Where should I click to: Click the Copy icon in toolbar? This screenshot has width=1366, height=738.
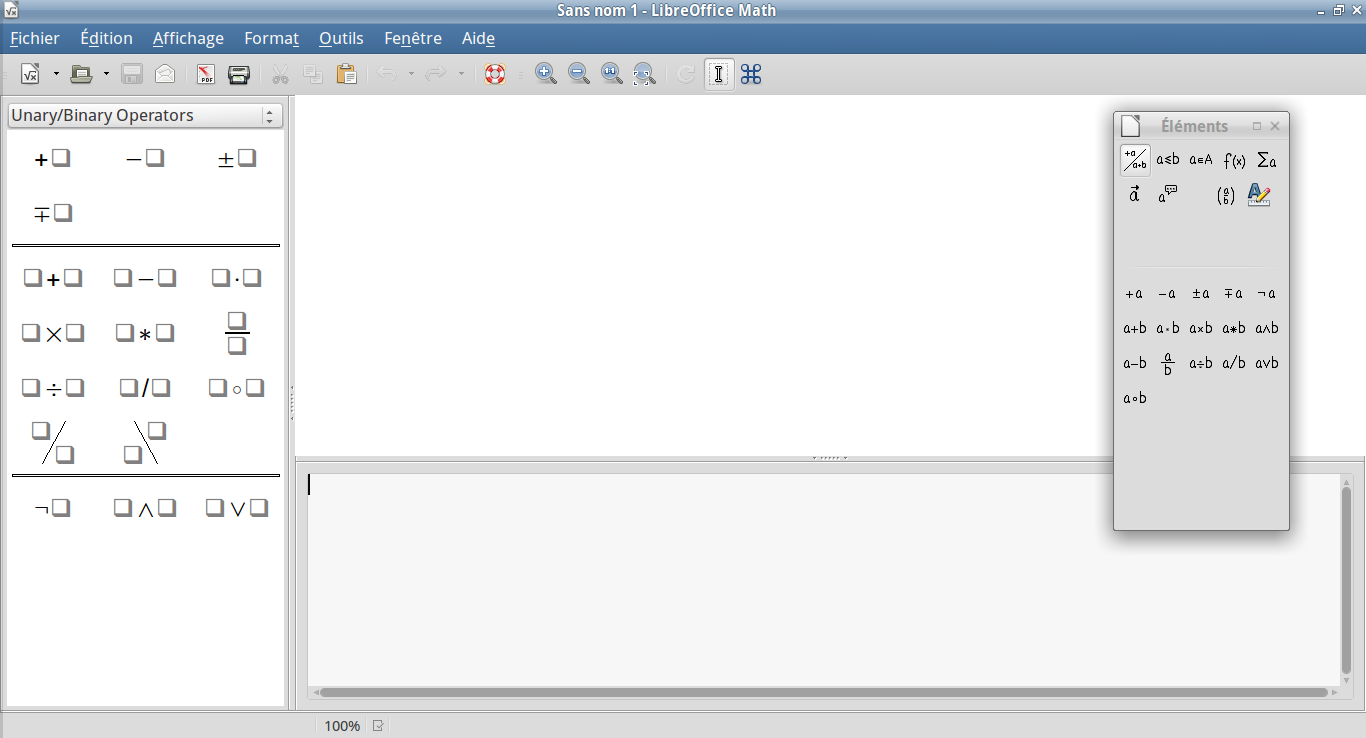pyautogui.click(x=313, y=74)
